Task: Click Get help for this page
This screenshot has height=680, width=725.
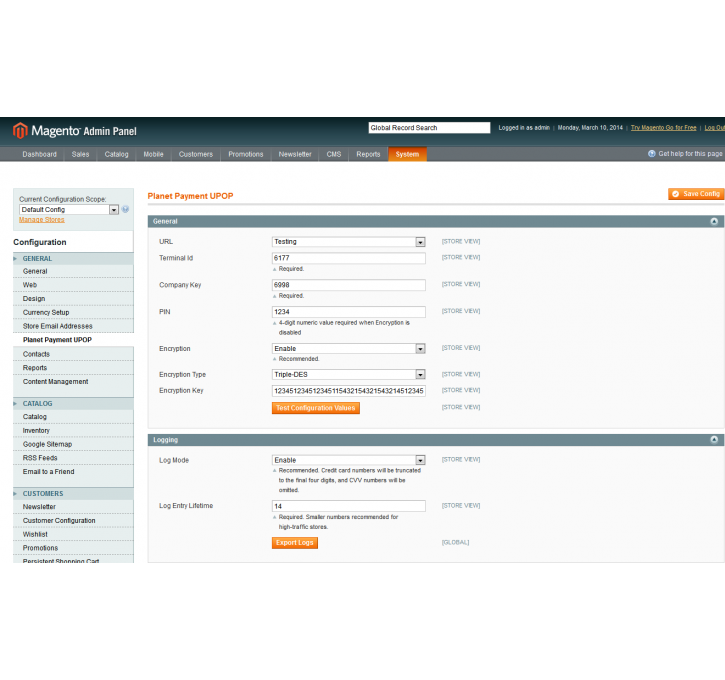Action: tap(690, 154)
